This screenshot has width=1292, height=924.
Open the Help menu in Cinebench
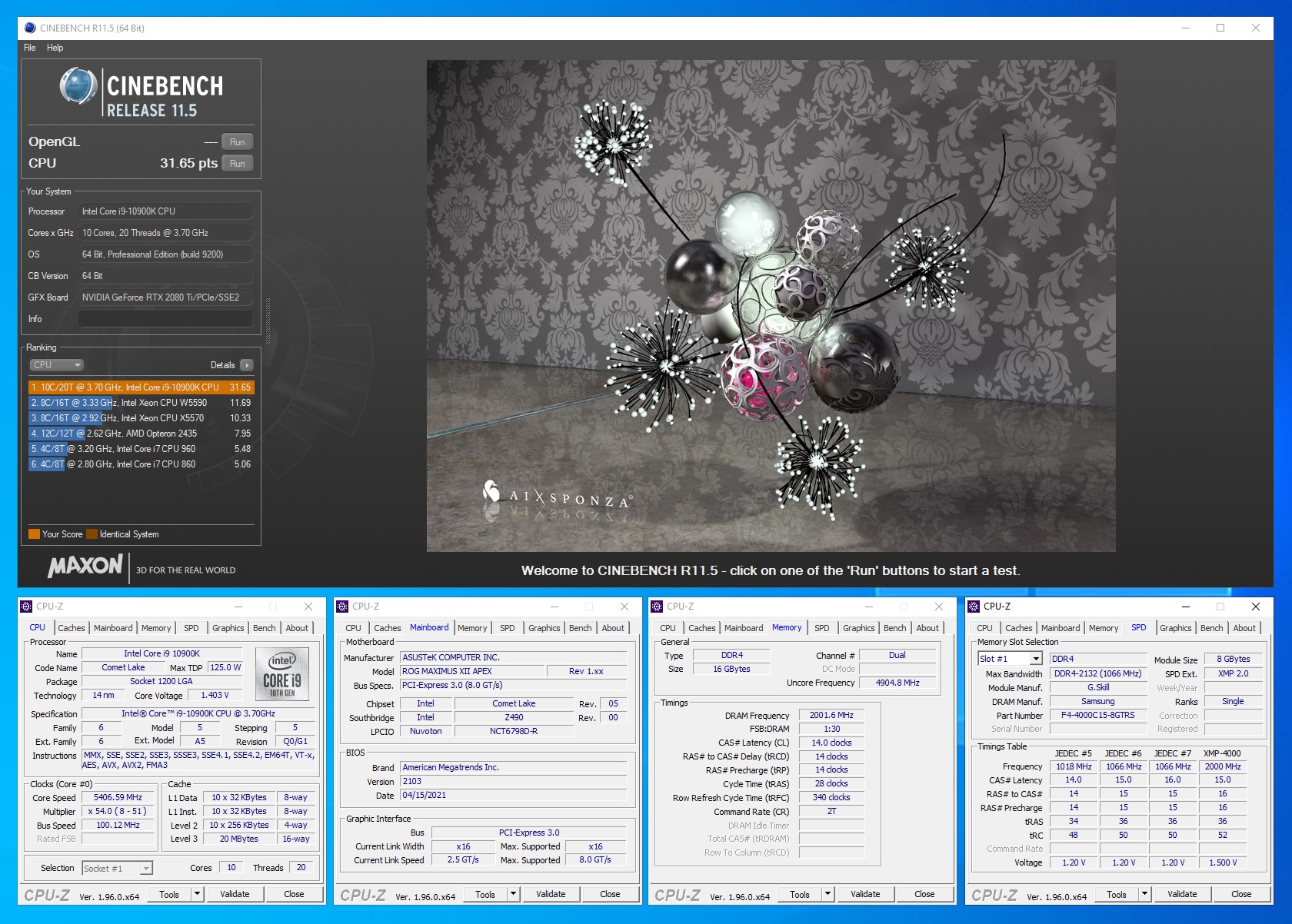point(55,48)
